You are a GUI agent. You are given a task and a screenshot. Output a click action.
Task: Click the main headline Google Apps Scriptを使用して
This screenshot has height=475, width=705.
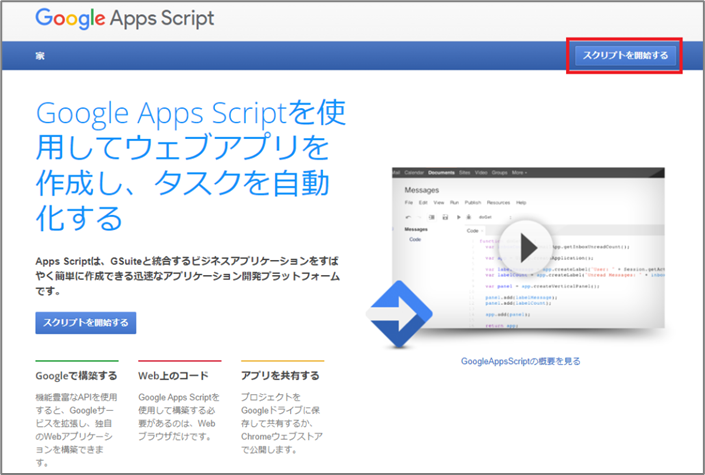coord(191,165)
